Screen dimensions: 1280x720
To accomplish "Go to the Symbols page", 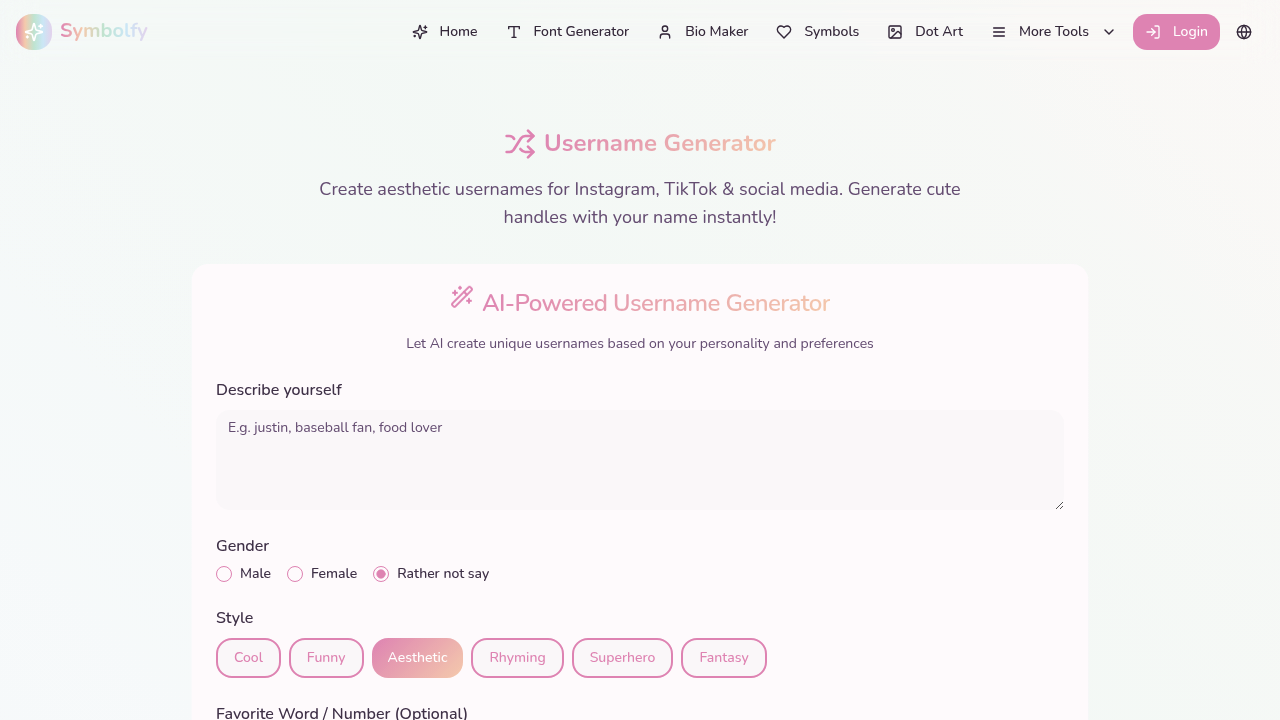I will click(831, 31).
